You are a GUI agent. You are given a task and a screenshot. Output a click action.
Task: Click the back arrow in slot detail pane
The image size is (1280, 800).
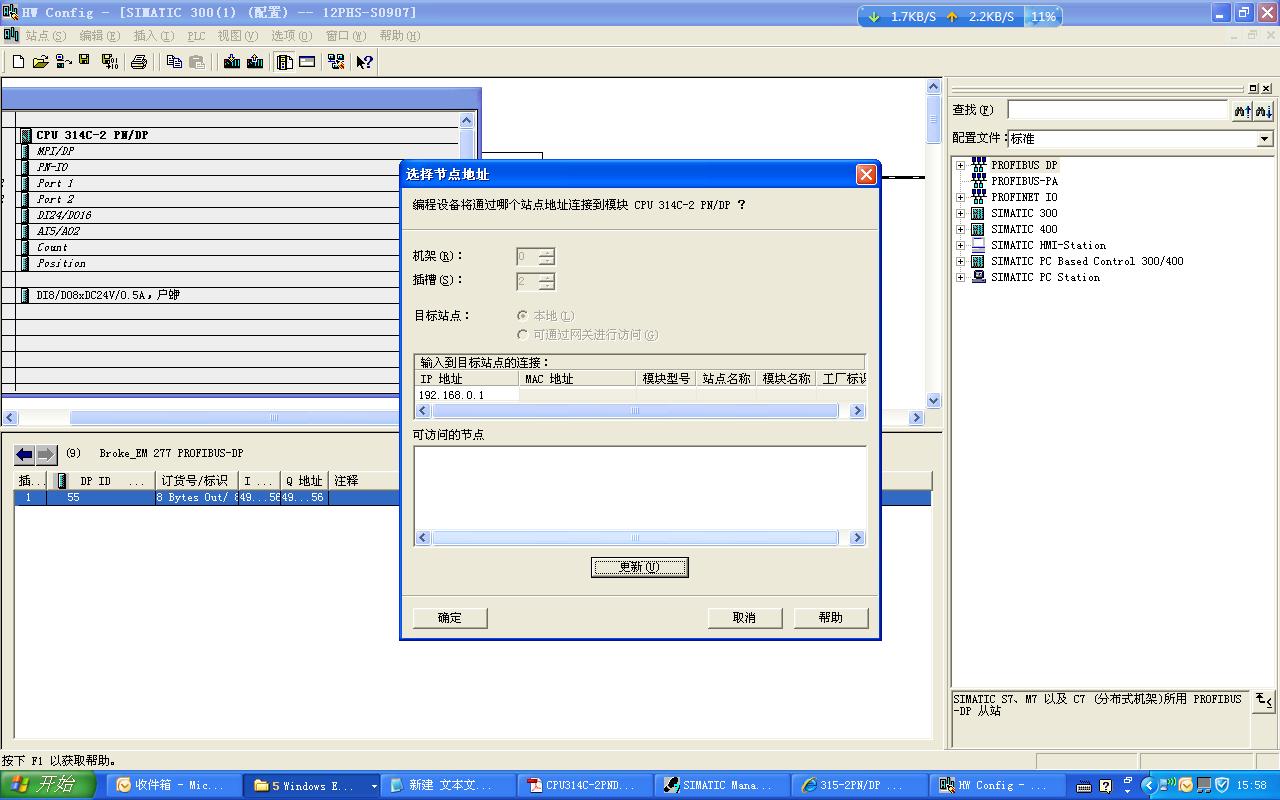click(x=25, y=455)
